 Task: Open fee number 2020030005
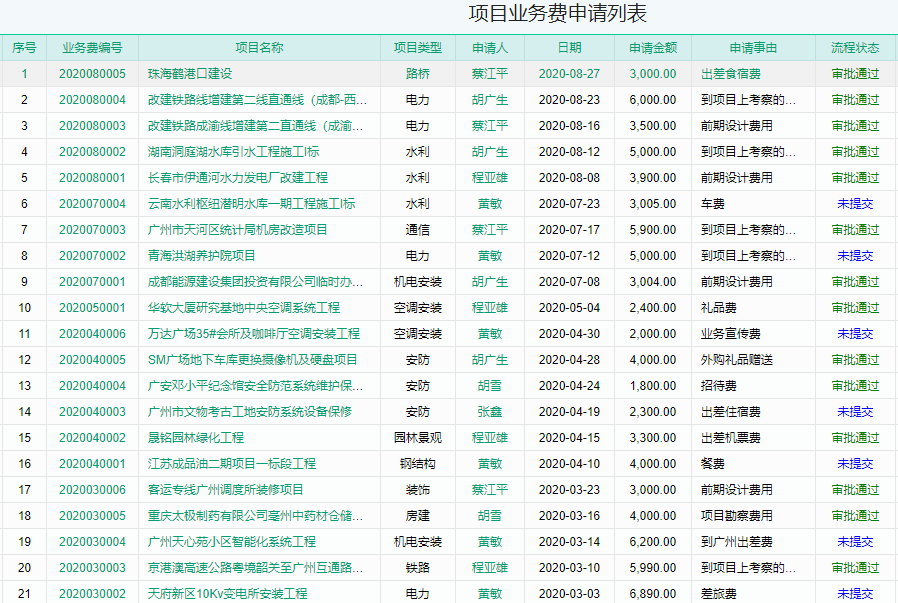[92, 516]
